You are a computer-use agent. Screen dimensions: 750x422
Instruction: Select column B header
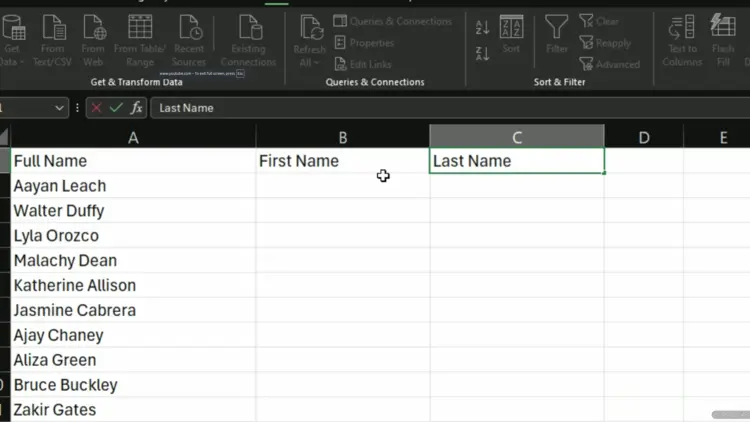point(342,138)
